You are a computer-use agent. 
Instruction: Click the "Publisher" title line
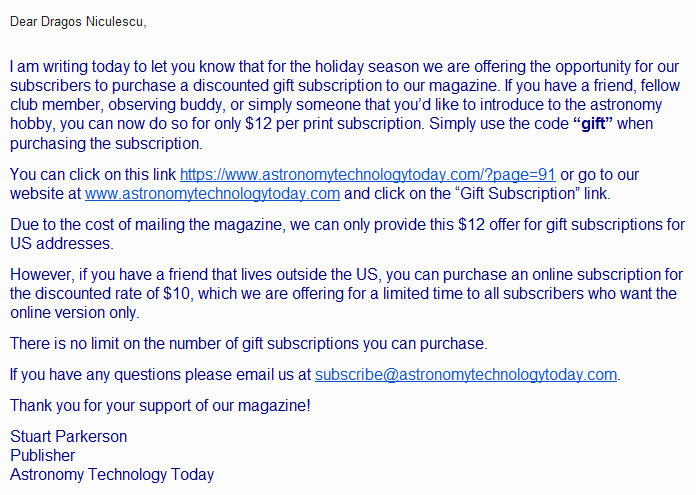pos(42,455)
